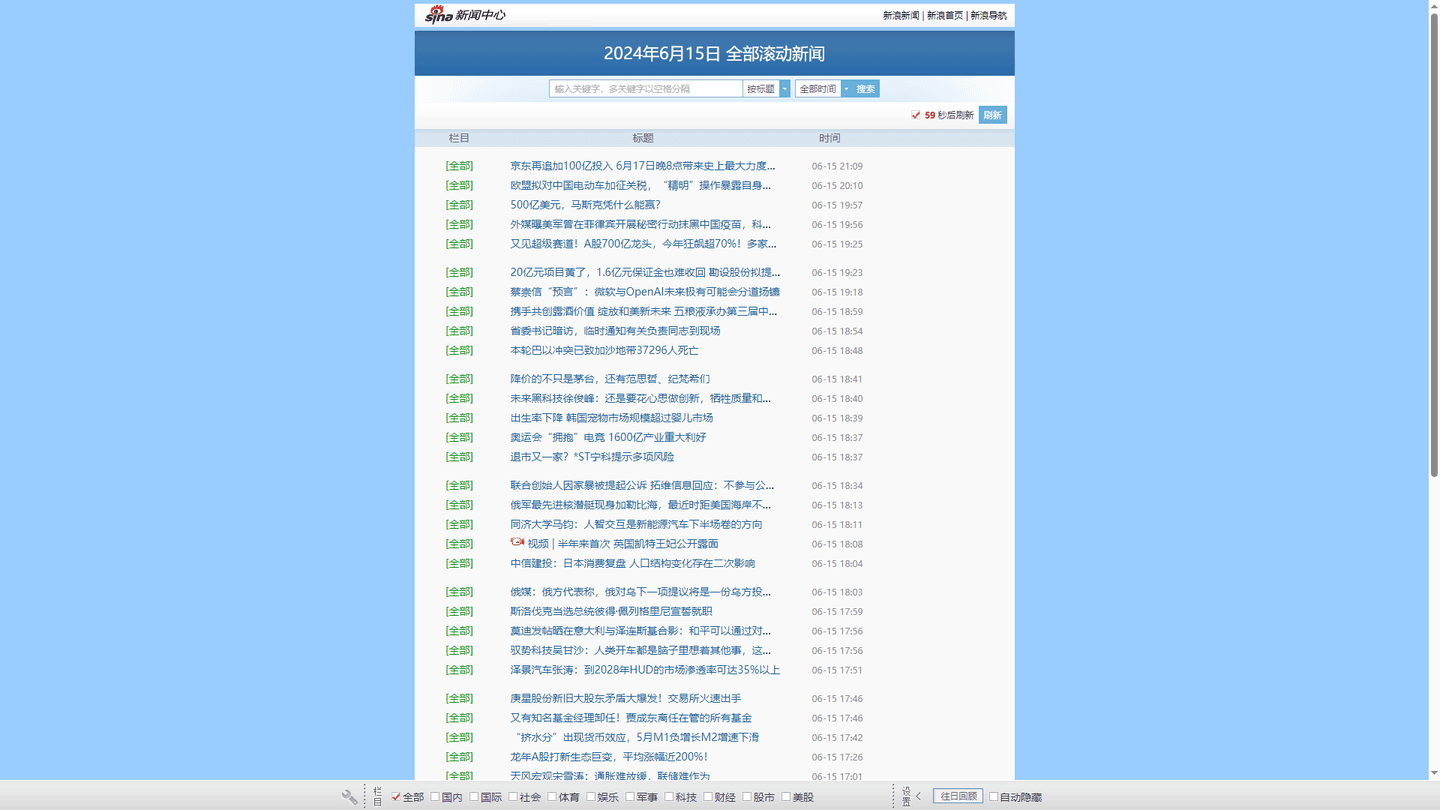Open headline 20亿元项目黄了
The image size is (1440, 810).
[645, 272]
